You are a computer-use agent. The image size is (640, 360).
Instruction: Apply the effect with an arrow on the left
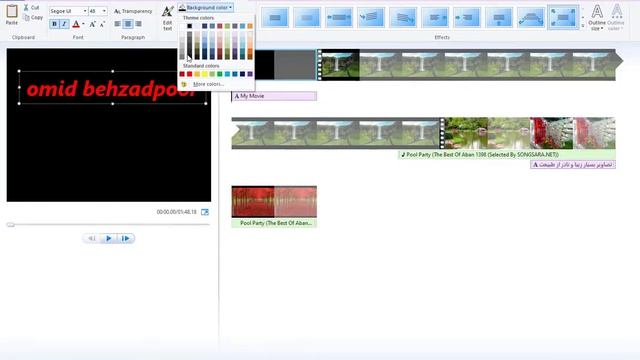pos(467,18)
